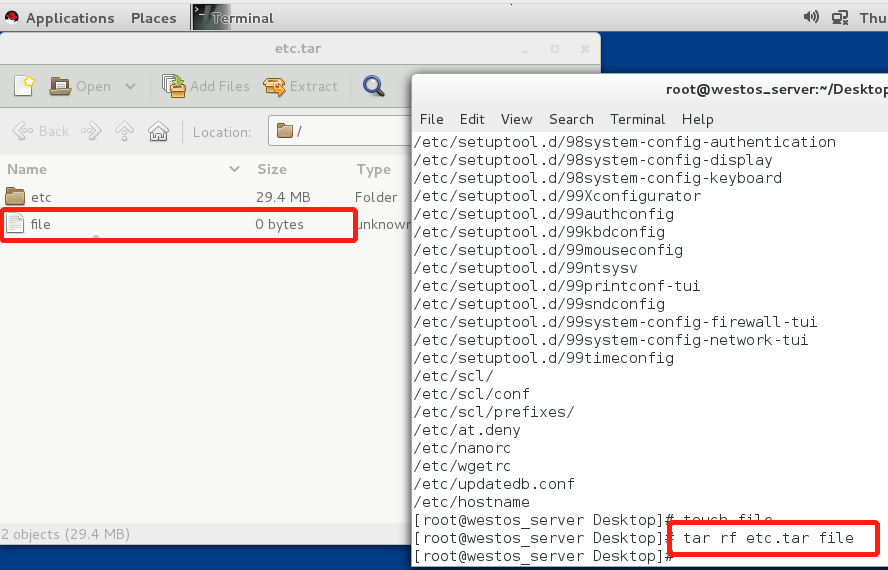The image size is (888, 570).
Task: Open the terminal Terminal menu
Action: click(x=638, y=120)
